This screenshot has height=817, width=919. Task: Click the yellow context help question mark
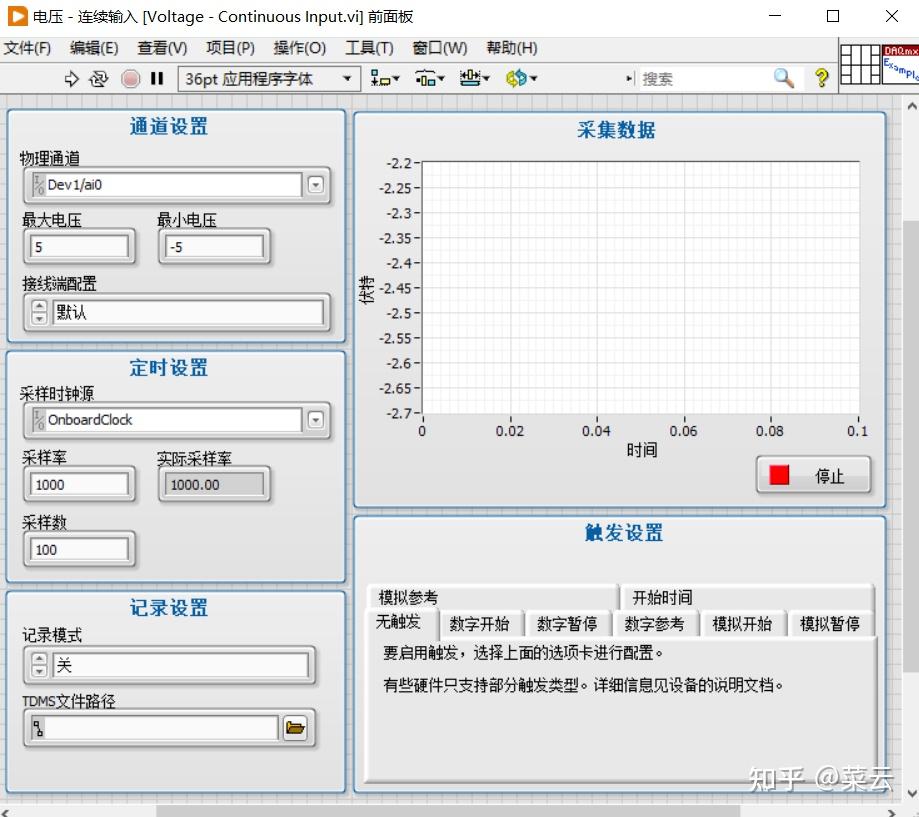tap(822, 78)
